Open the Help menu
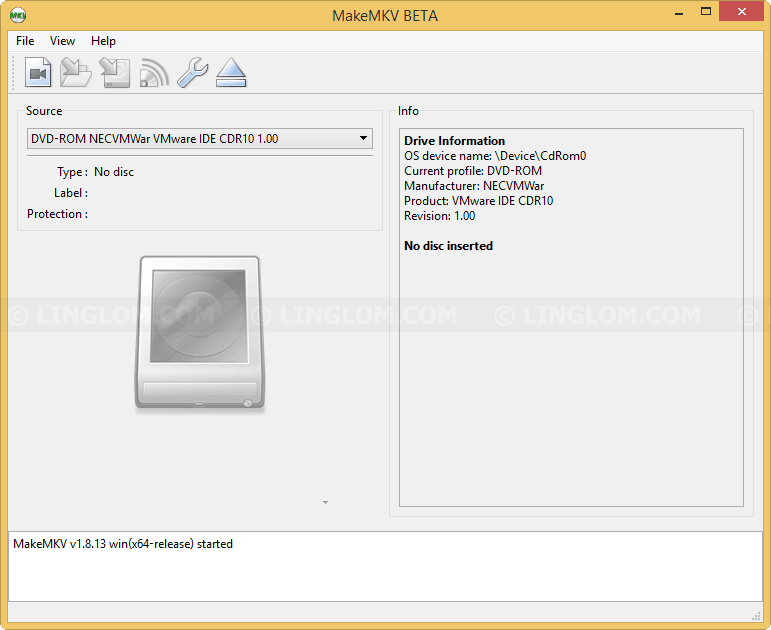This screenshot has height=630, width=771. coord(103,41)
